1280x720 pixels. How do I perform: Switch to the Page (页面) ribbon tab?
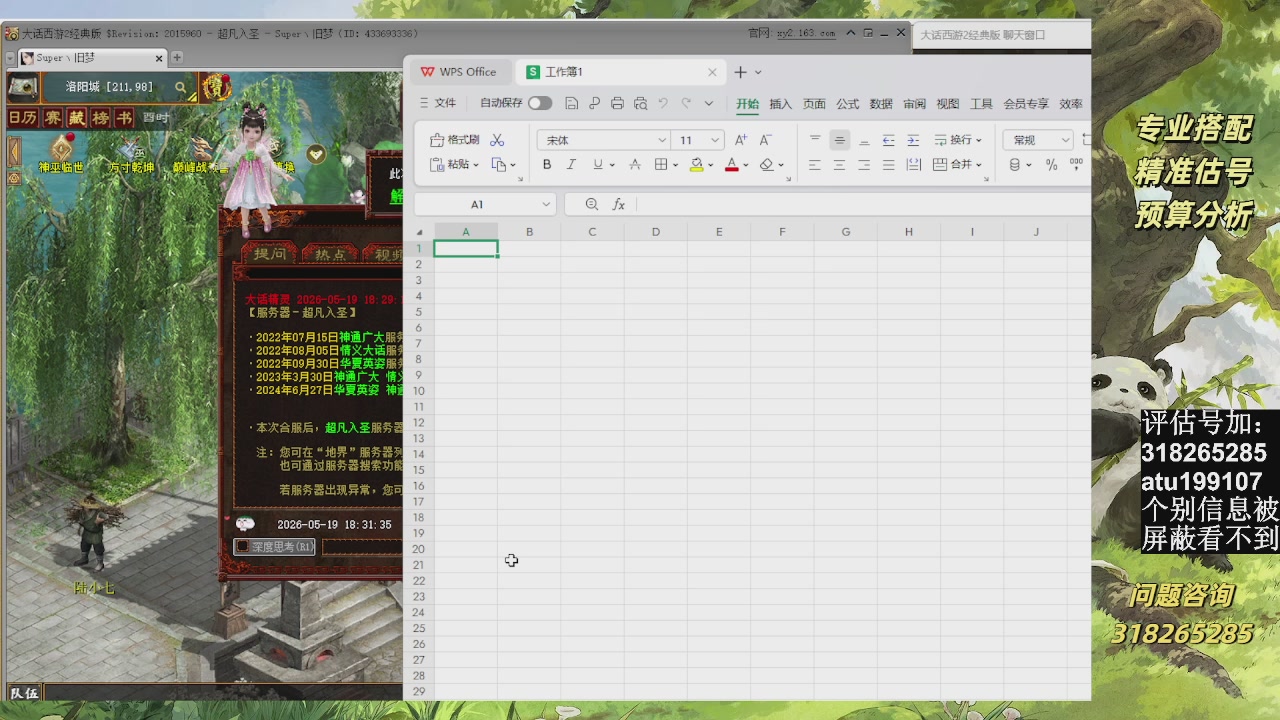tap(814, 103)
